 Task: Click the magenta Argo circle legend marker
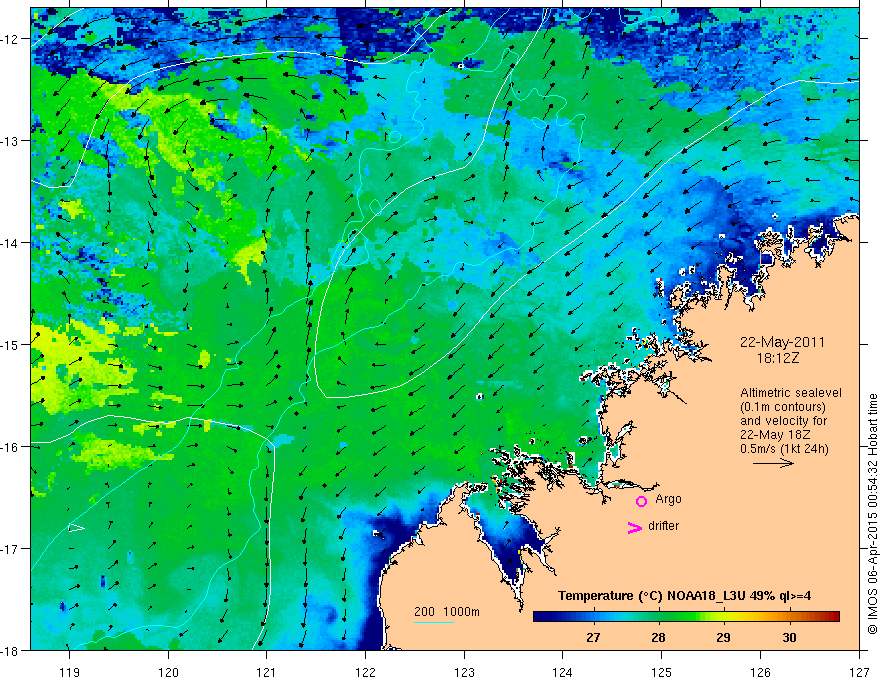coord(641,501)
